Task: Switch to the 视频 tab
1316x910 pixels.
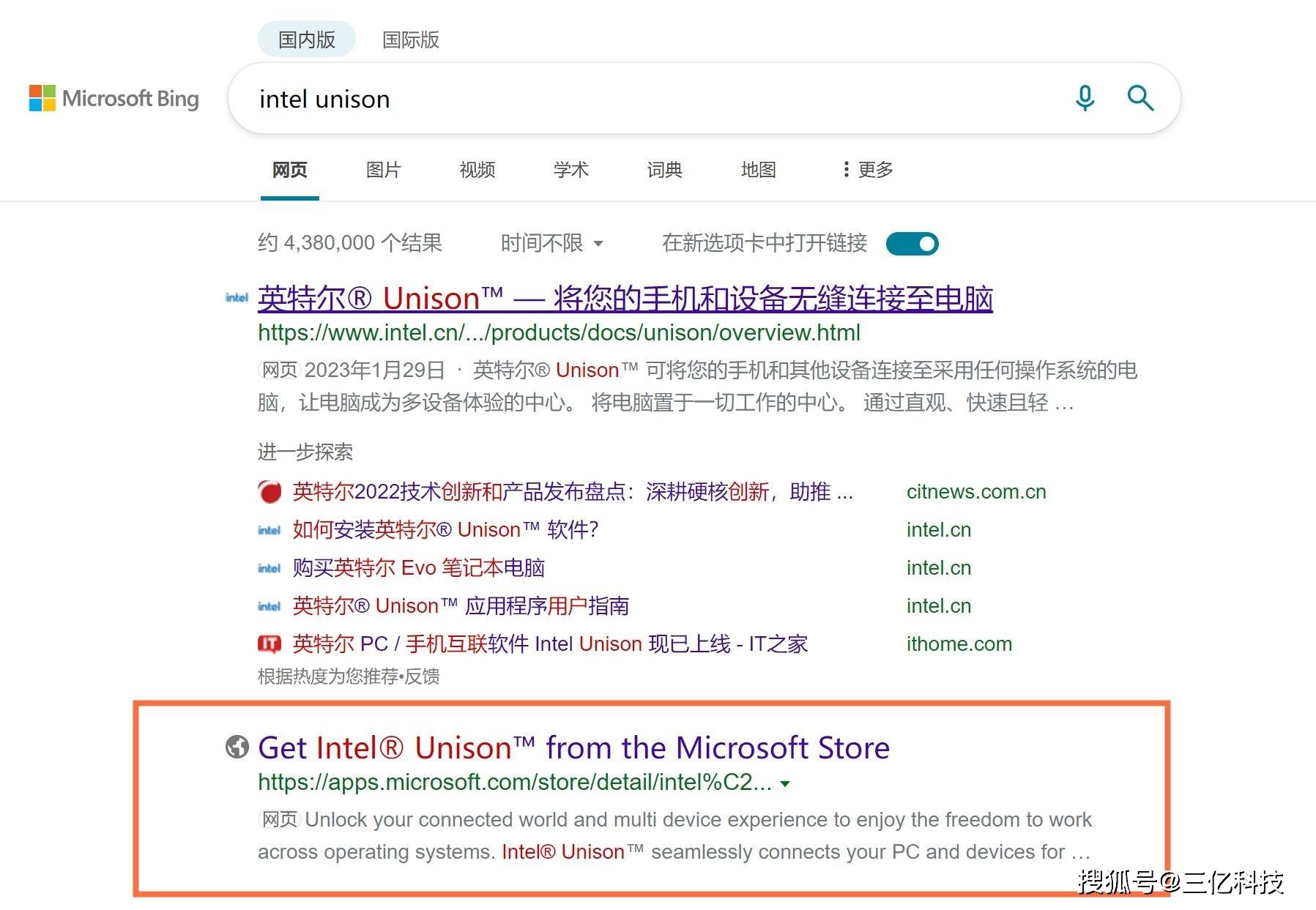Action: coord(477,169)
